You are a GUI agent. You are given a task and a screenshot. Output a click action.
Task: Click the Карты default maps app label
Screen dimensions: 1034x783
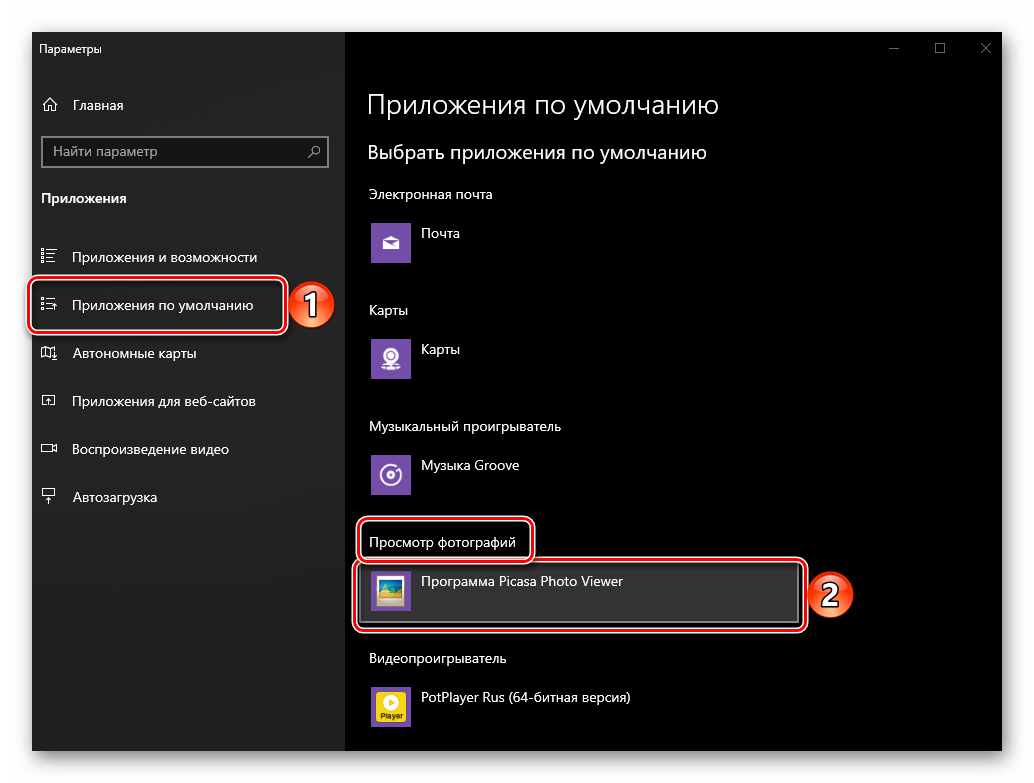(x=440, y=350)
